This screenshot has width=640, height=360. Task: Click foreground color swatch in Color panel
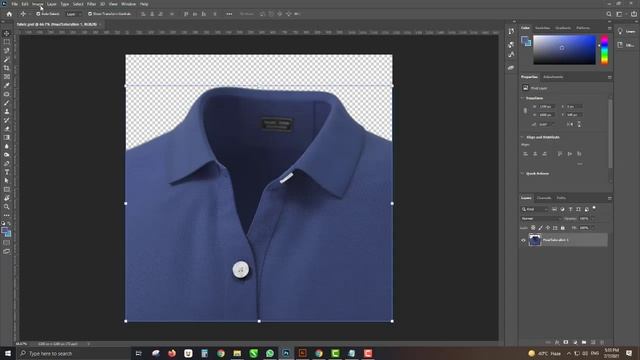coord(525,40)
